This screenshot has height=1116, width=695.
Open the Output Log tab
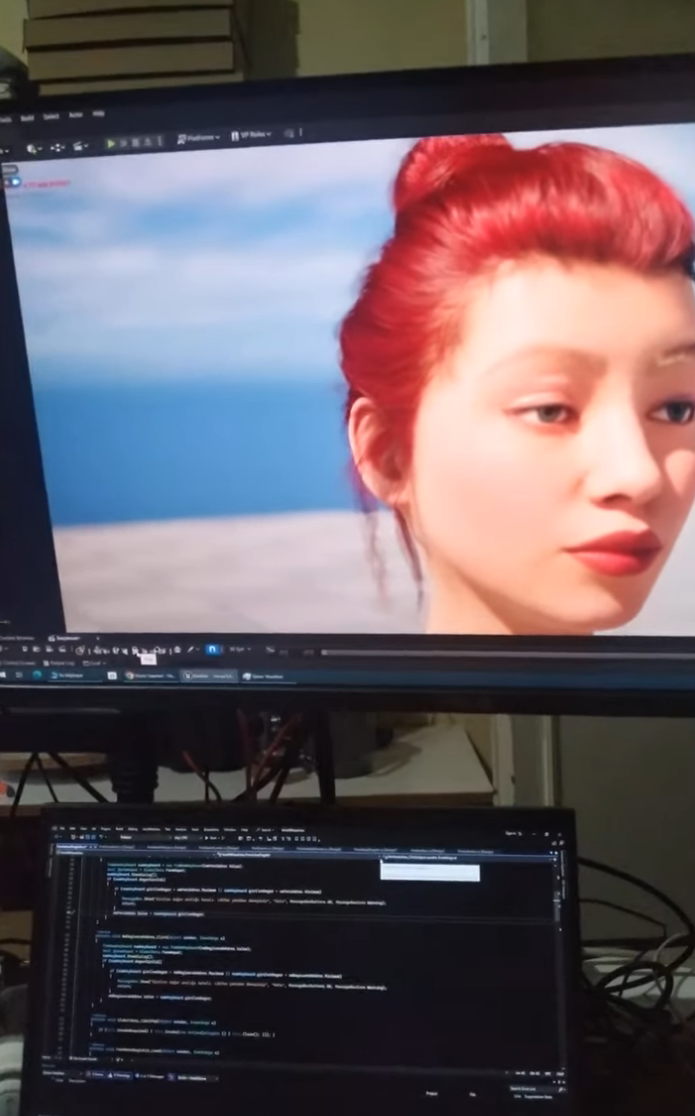click(60, 663)
